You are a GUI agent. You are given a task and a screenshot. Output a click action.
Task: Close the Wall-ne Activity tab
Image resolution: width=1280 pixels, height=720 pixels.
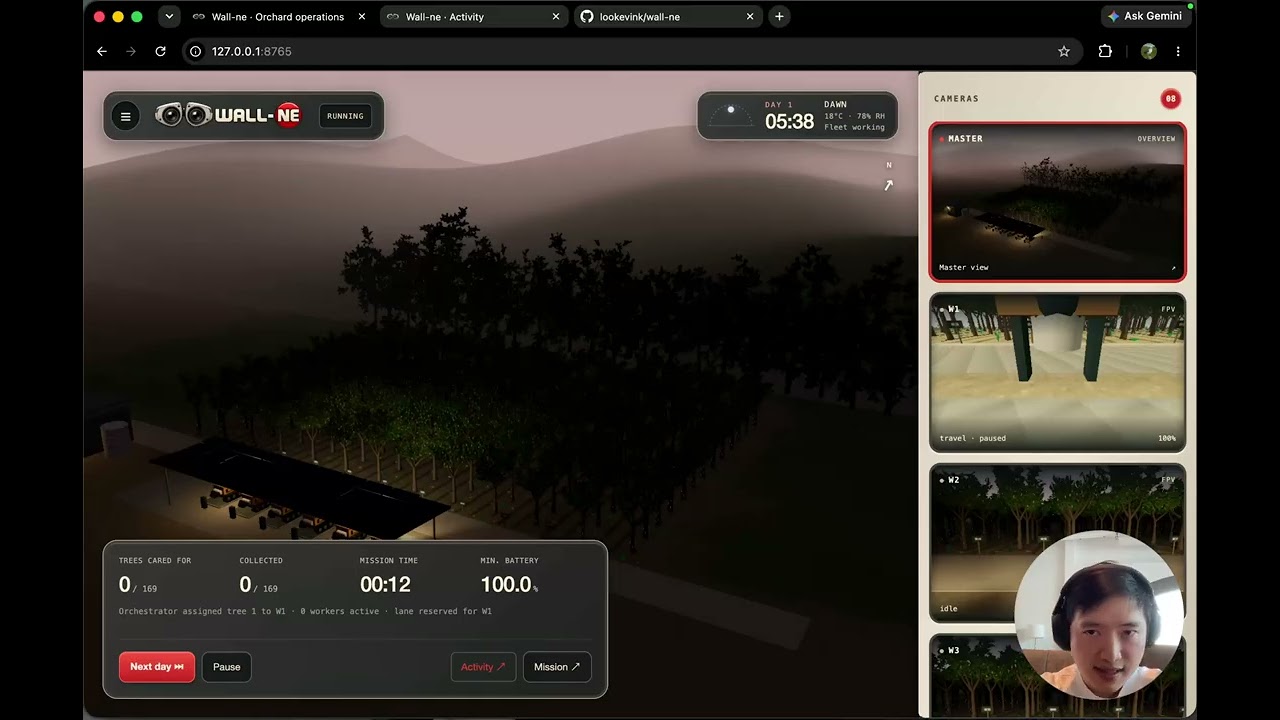click(x=556, y=16)
